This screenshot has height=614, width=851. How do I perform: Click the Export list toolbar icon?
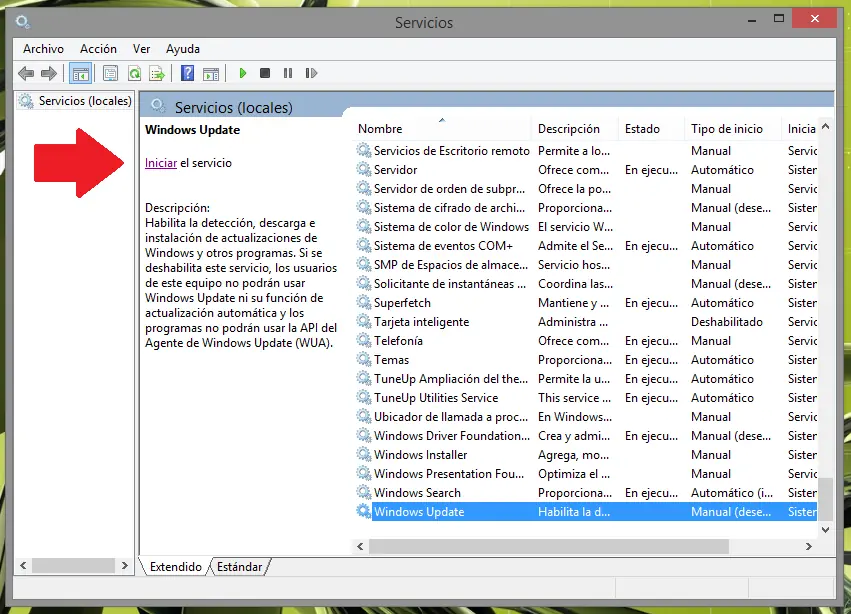click(157, 73)
